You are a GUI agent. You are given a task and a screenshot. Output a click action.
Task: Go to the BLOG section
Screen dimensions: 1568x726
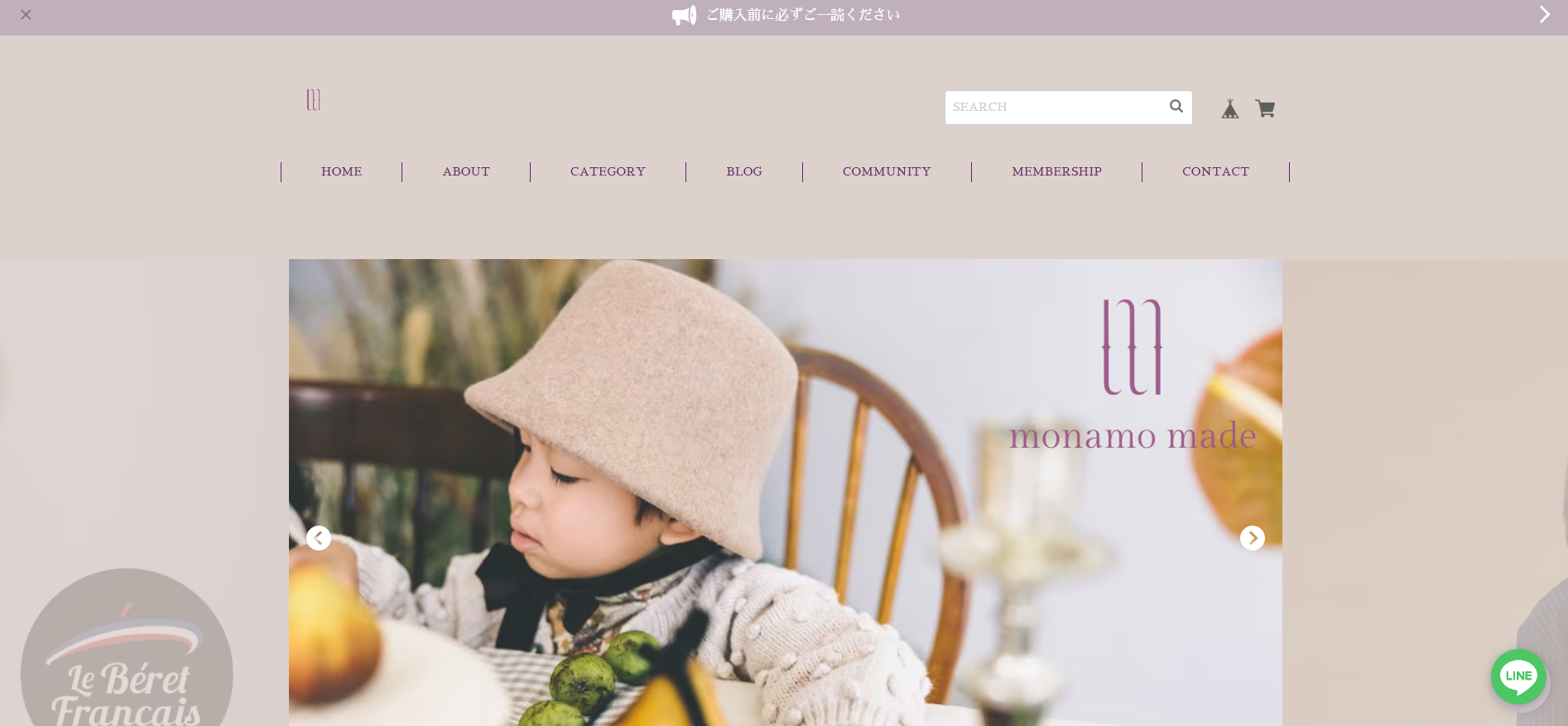(744, 171)
